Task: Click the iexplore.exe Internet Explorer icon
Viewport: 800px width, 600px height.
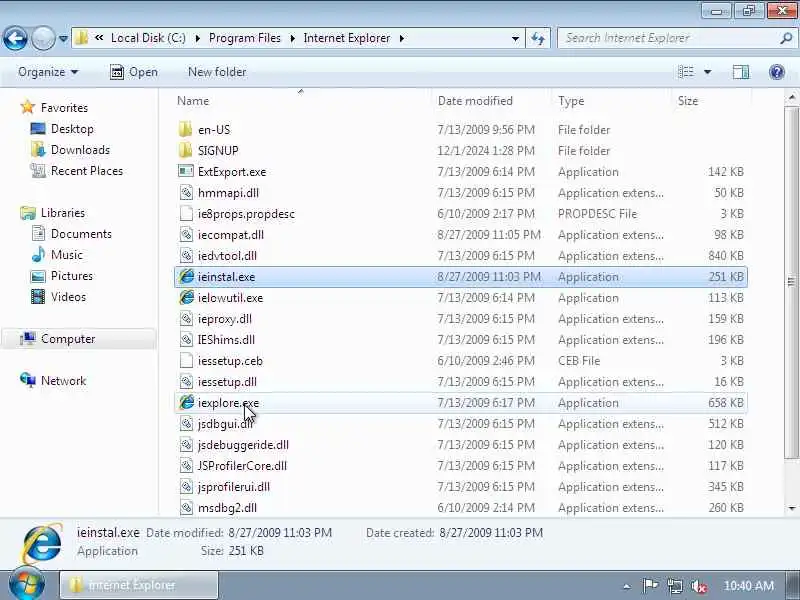Action: (186, 402)
